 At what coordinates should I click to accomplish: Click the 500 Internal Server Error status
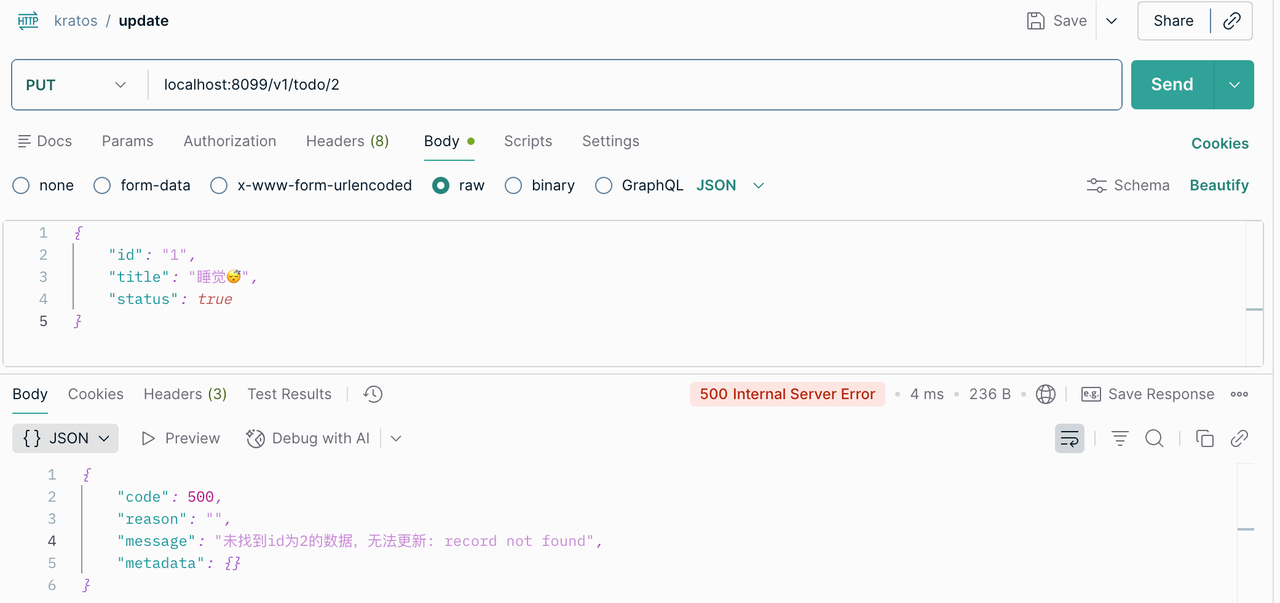[x=788, y=394]
